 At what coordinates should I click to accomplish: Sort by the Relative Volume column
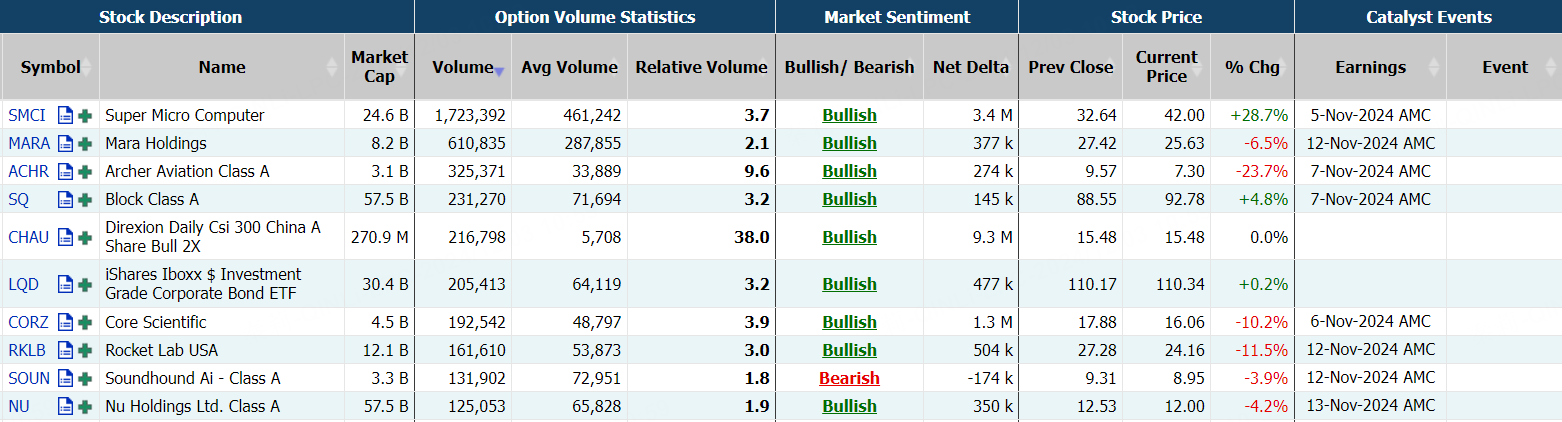[701, 68]
